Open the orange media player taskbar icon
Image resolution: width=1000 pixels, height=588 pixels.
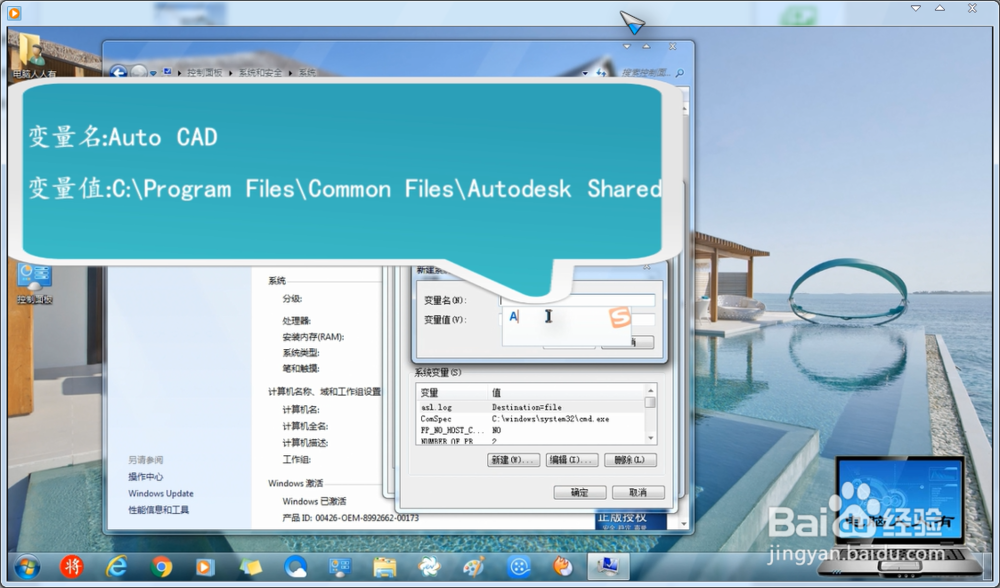click(205, 566)
